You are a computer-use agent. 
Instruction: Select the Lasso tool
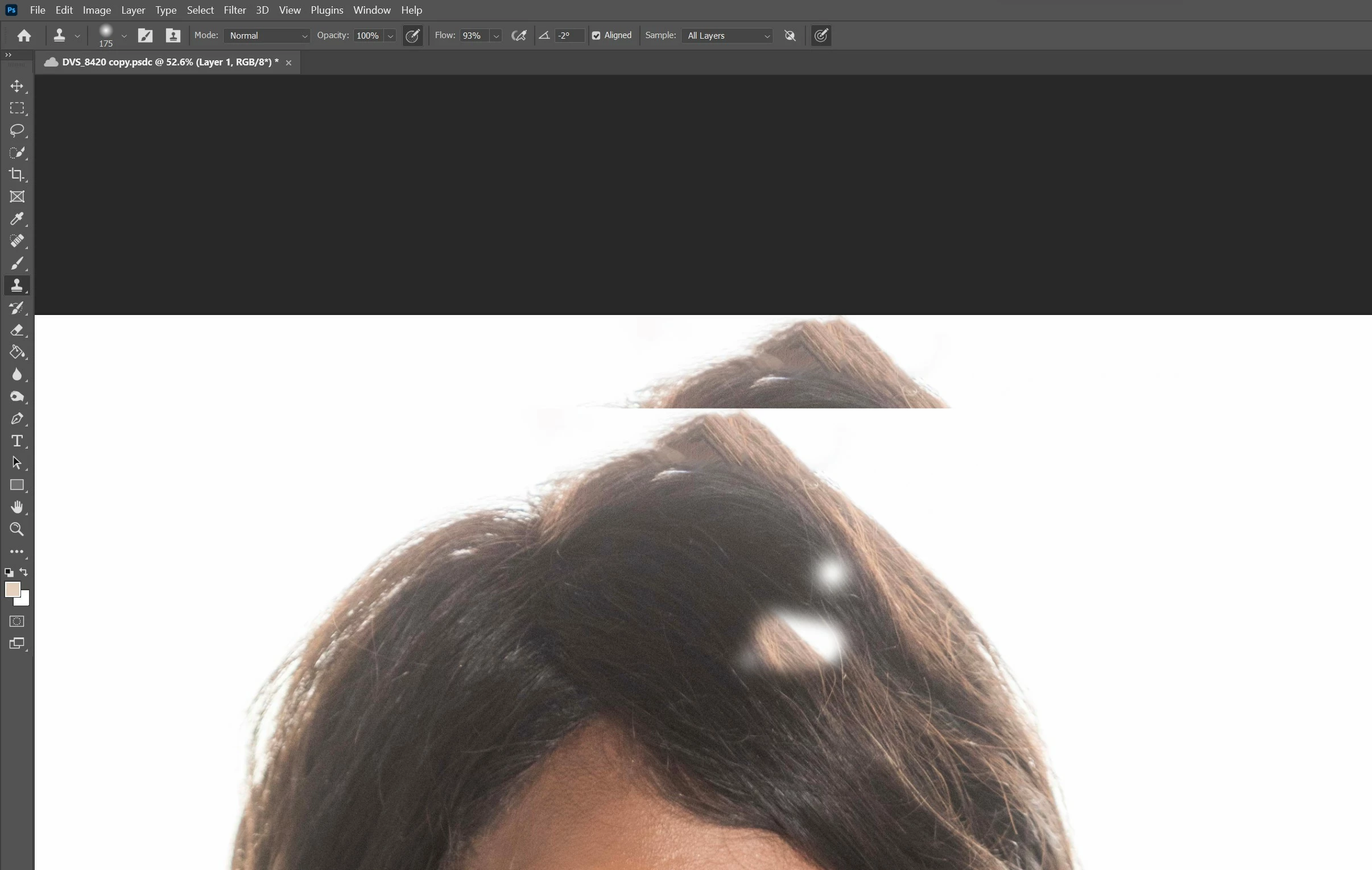click(x=16, y=130)
